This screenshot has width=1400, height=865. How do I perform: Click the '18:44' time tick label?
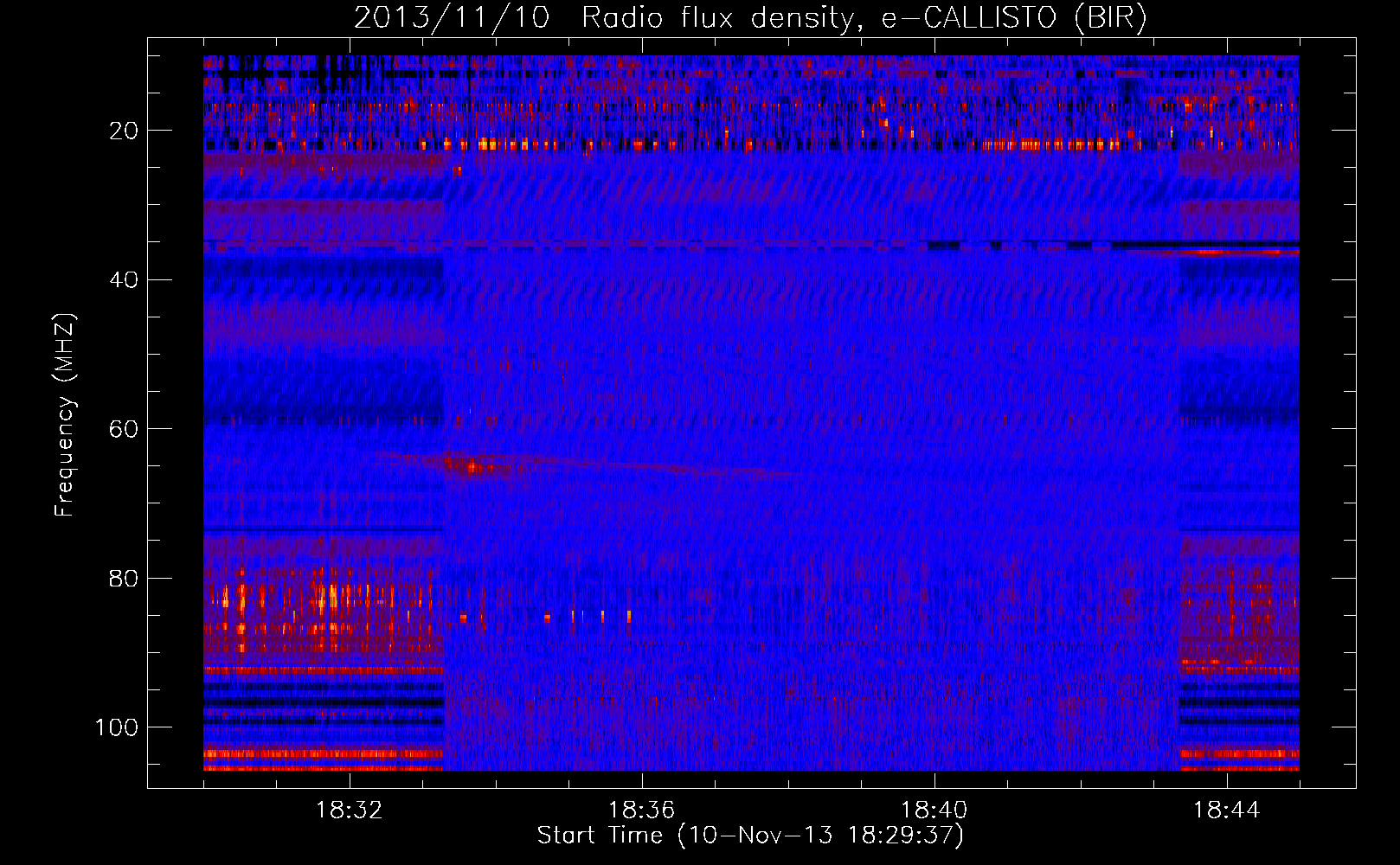click(1227, 811)
